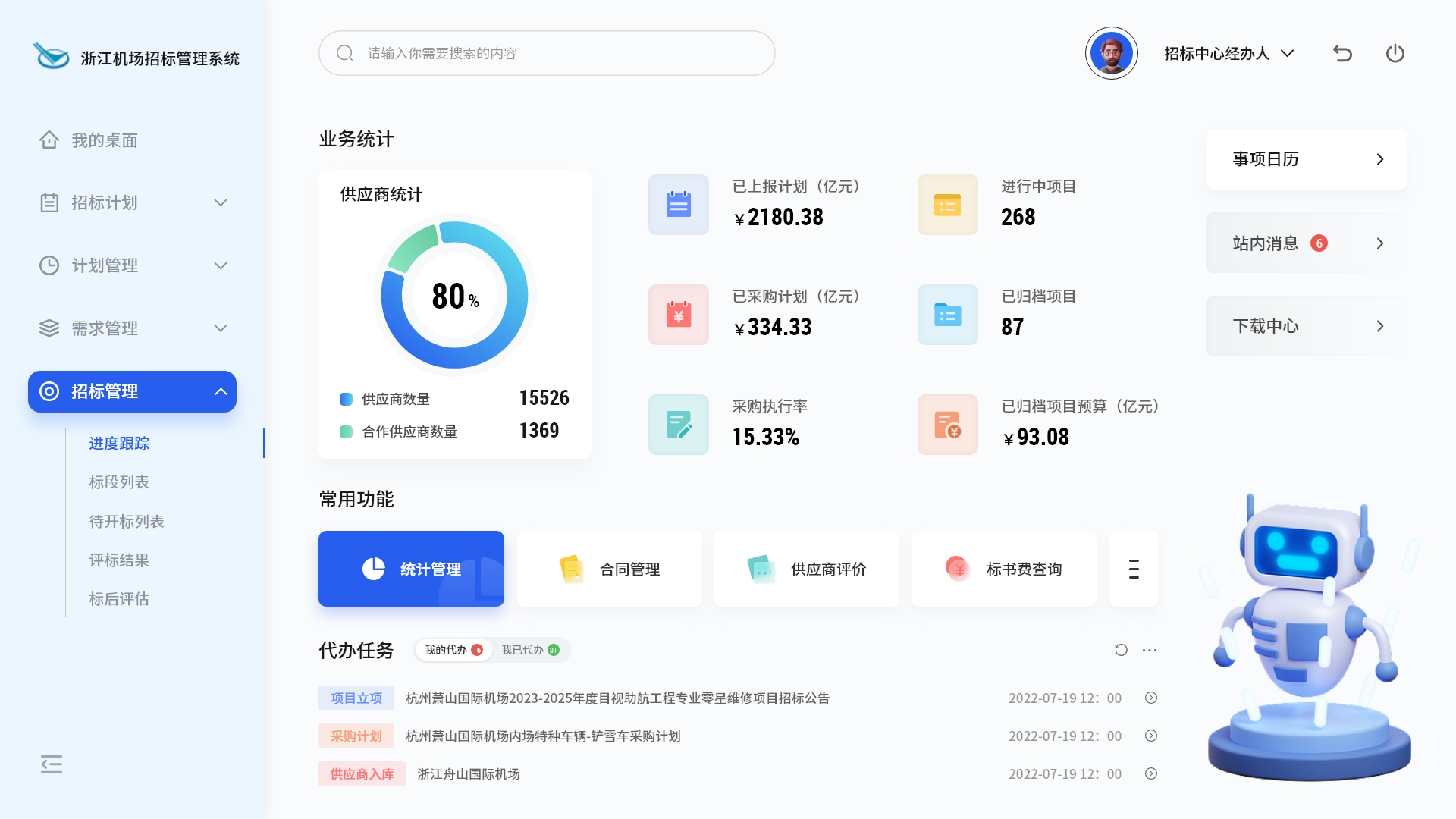Open the more options ellipsis in 代办任务
The image size is (1456, 819).
pyautogui.click(x=1150, y=650)
